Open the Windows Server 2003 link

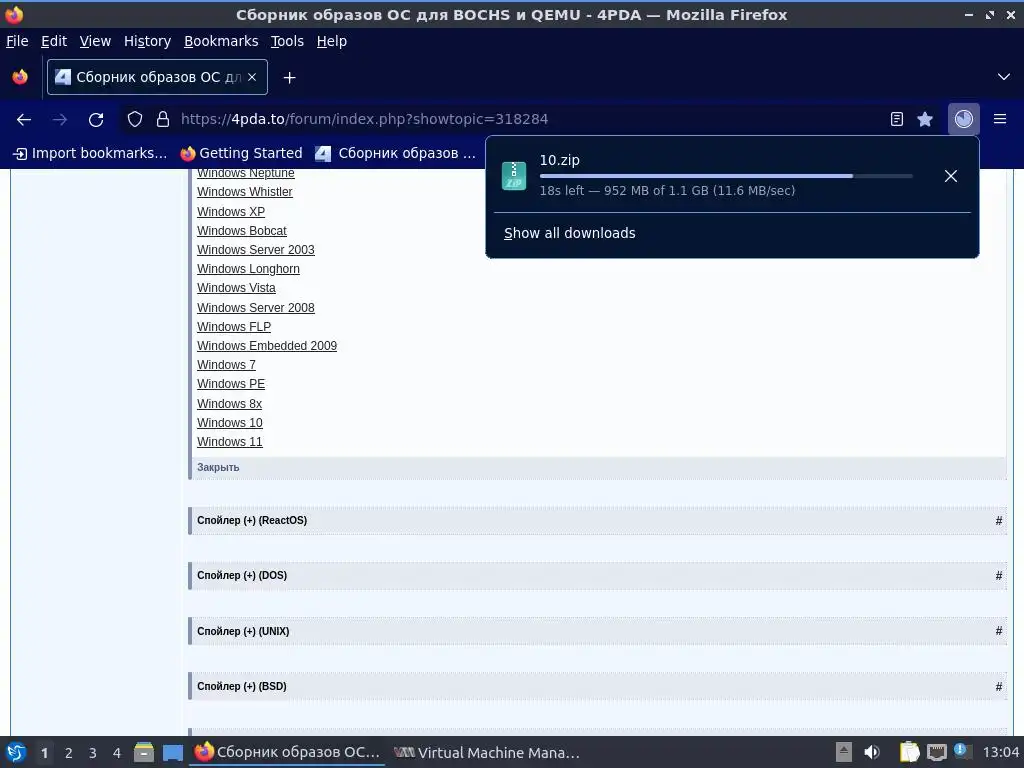(256, 249)
